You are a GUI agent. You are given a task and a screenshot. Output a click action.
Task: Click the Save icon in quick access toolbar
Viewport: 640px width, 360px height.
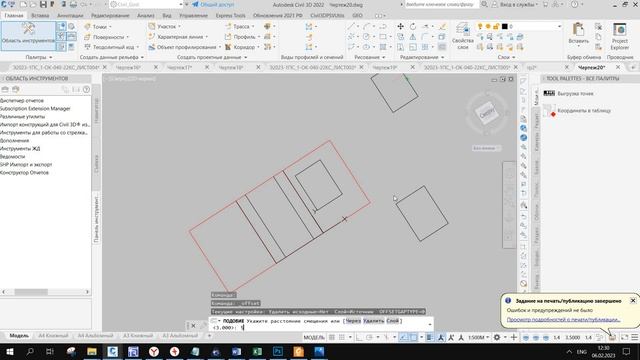[43, 4]
